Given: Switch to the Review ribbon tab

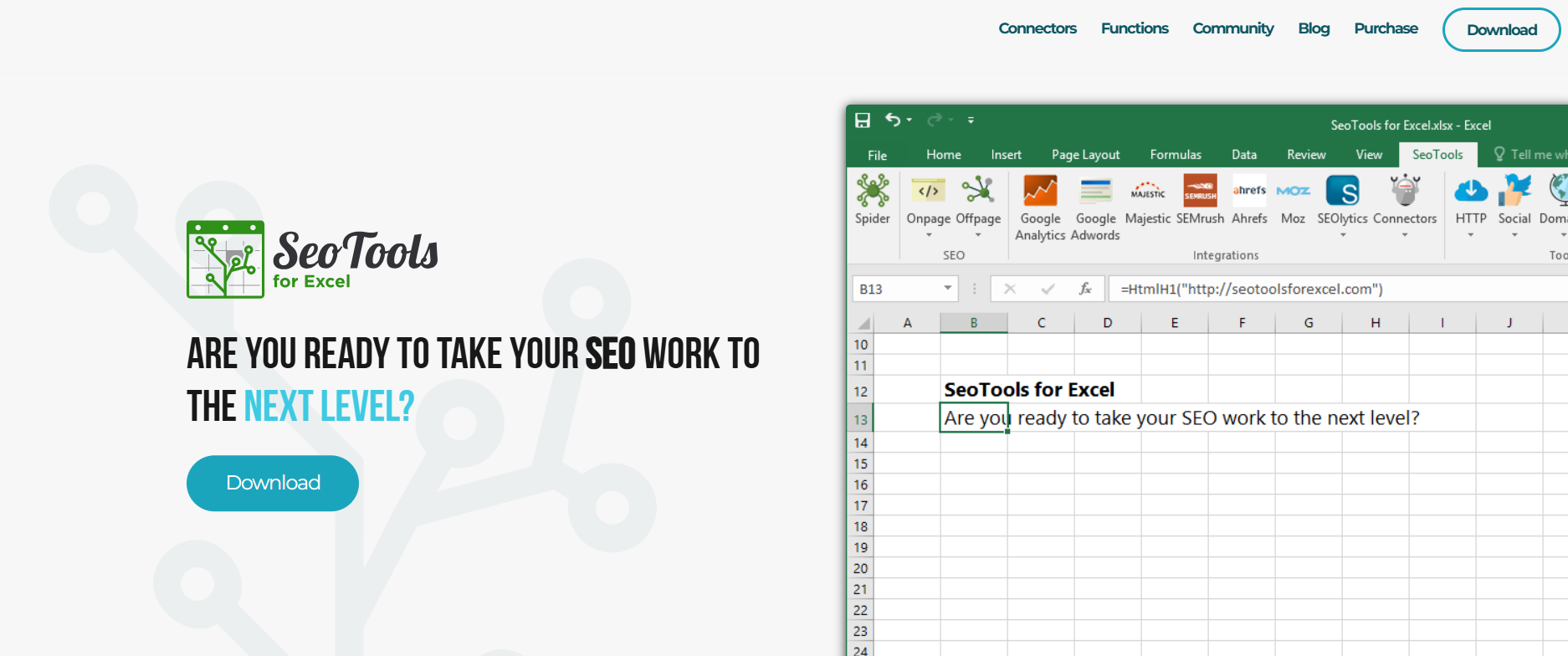Looking at the screenshot, I should point(1306,155).
